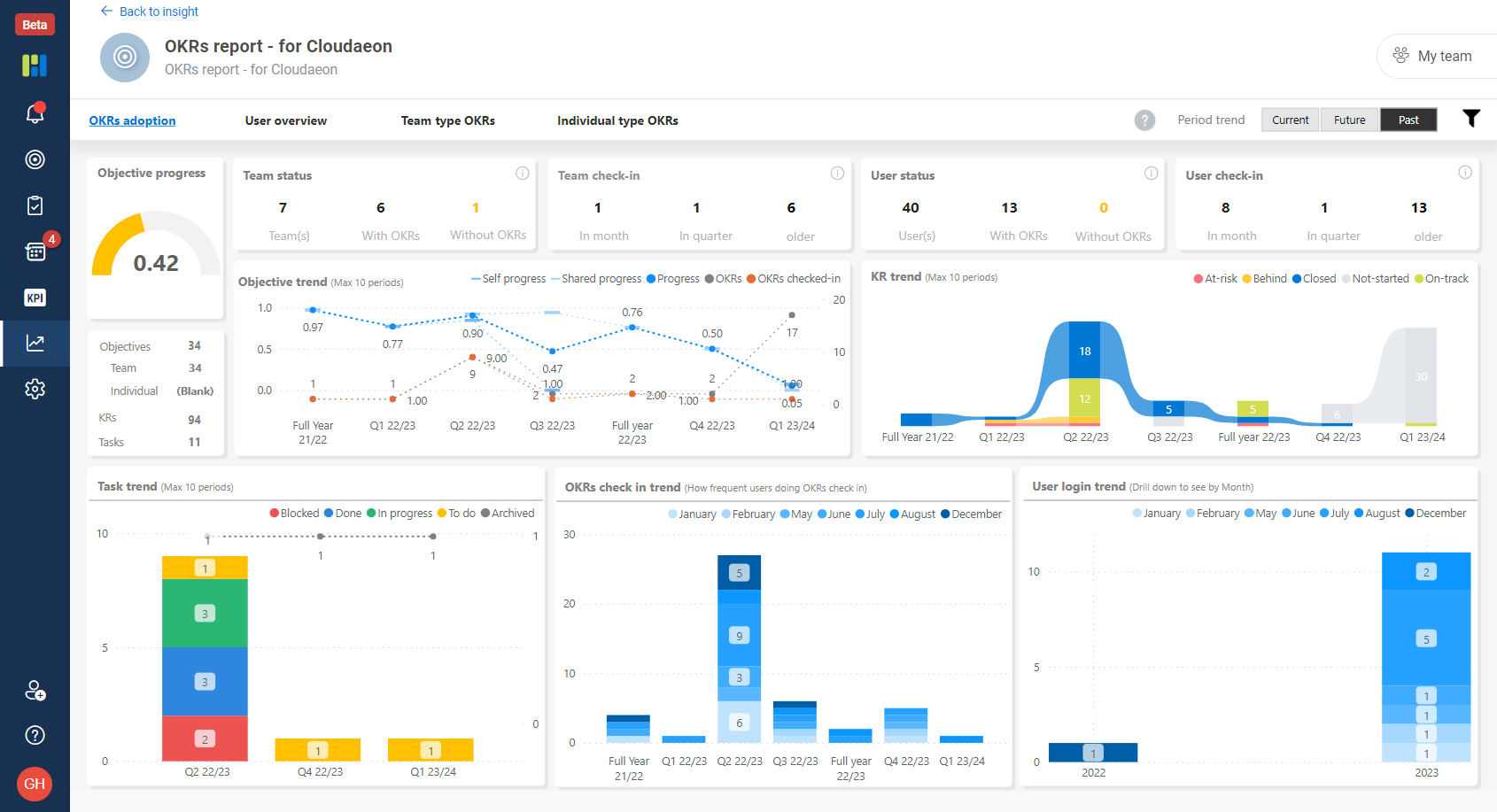Click Task trend red Blocked segment 2
This screenshot has width=1497, height=812.
[x=205, y=739]
